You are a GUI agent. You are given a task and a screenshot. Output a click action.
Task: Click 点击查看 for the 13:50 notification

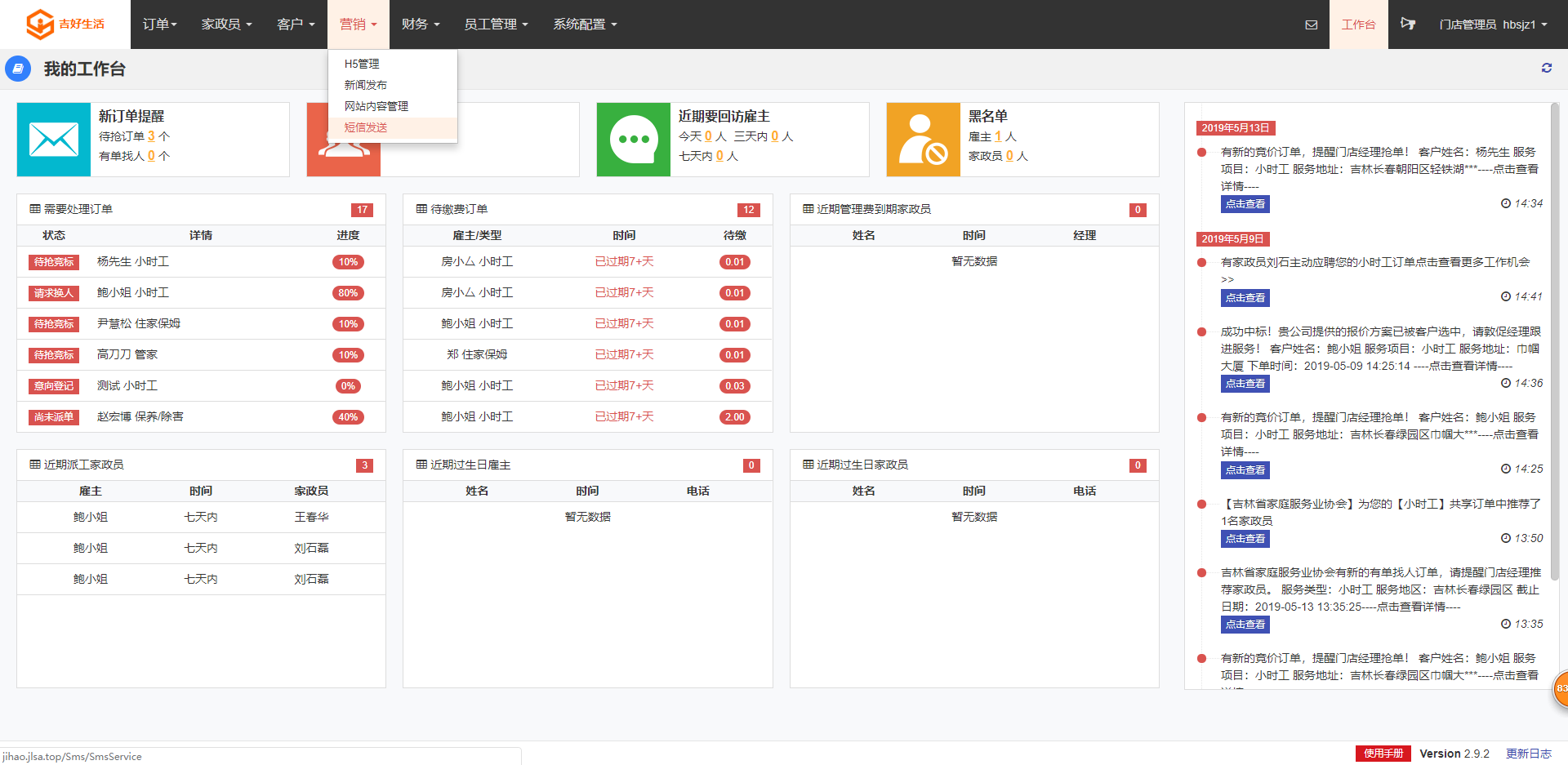coord(1245,539)
